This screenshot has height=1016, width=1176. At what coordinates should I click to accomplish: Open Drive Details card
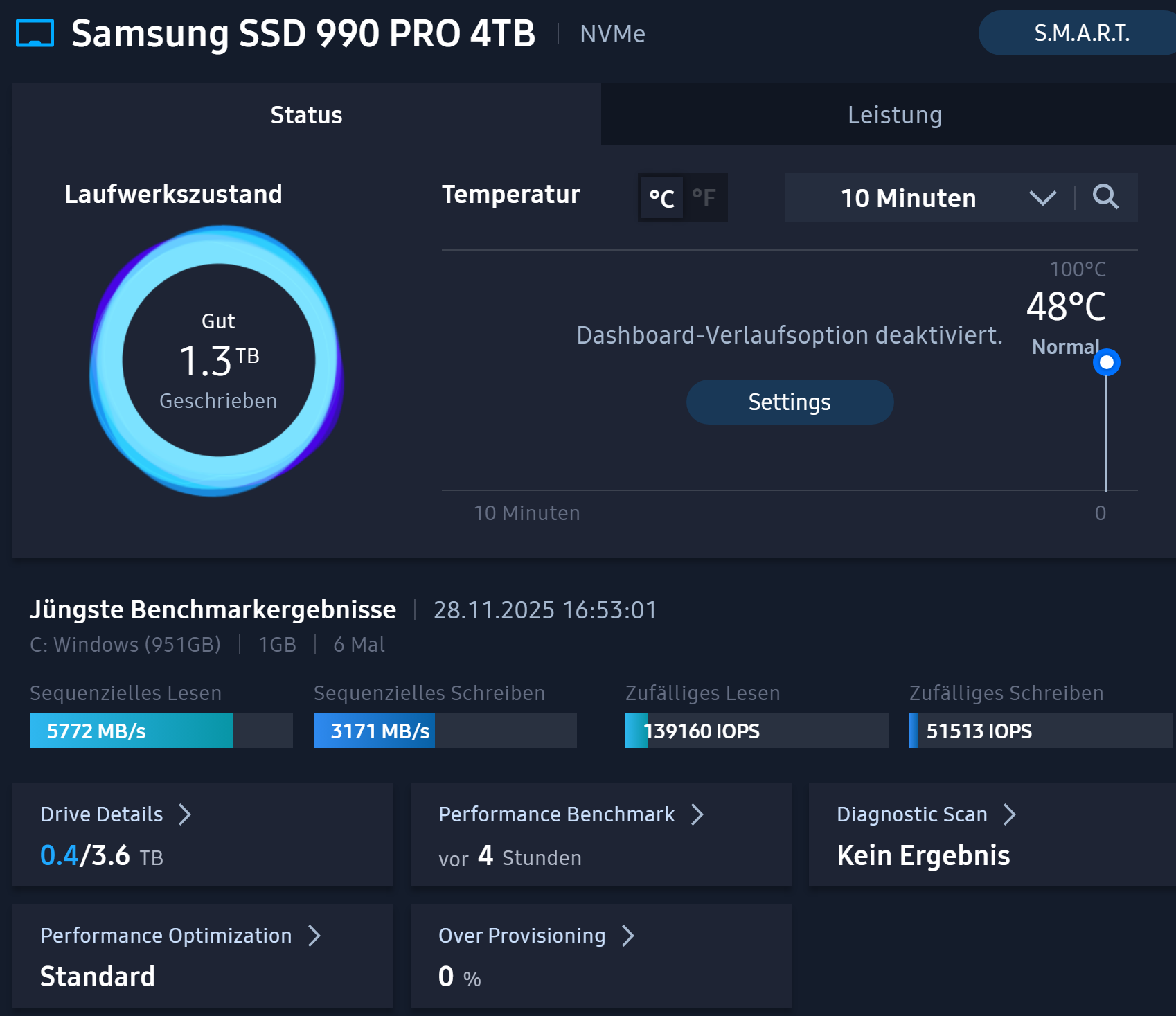[203, 835]
